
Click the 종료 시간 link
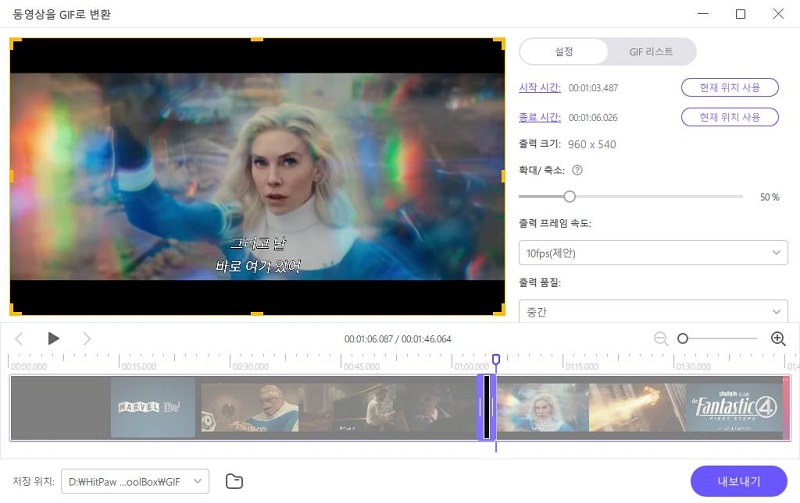pyautogui.click(x=539, y=117)
